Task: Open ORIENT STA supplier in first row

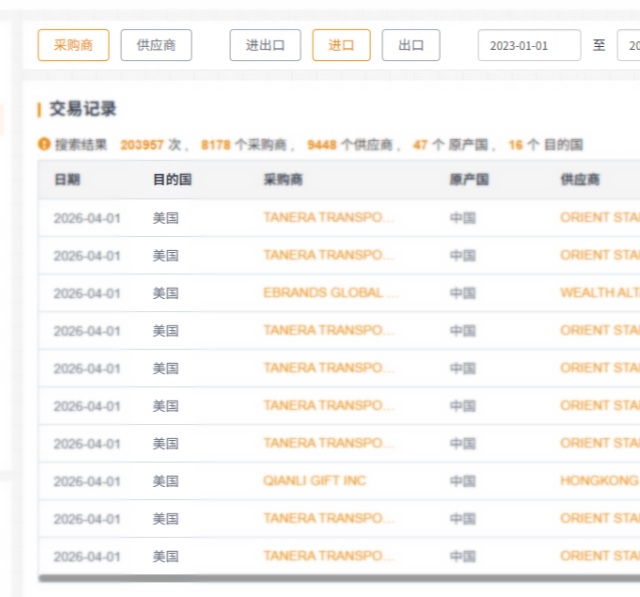Action: tap(600, 217)
